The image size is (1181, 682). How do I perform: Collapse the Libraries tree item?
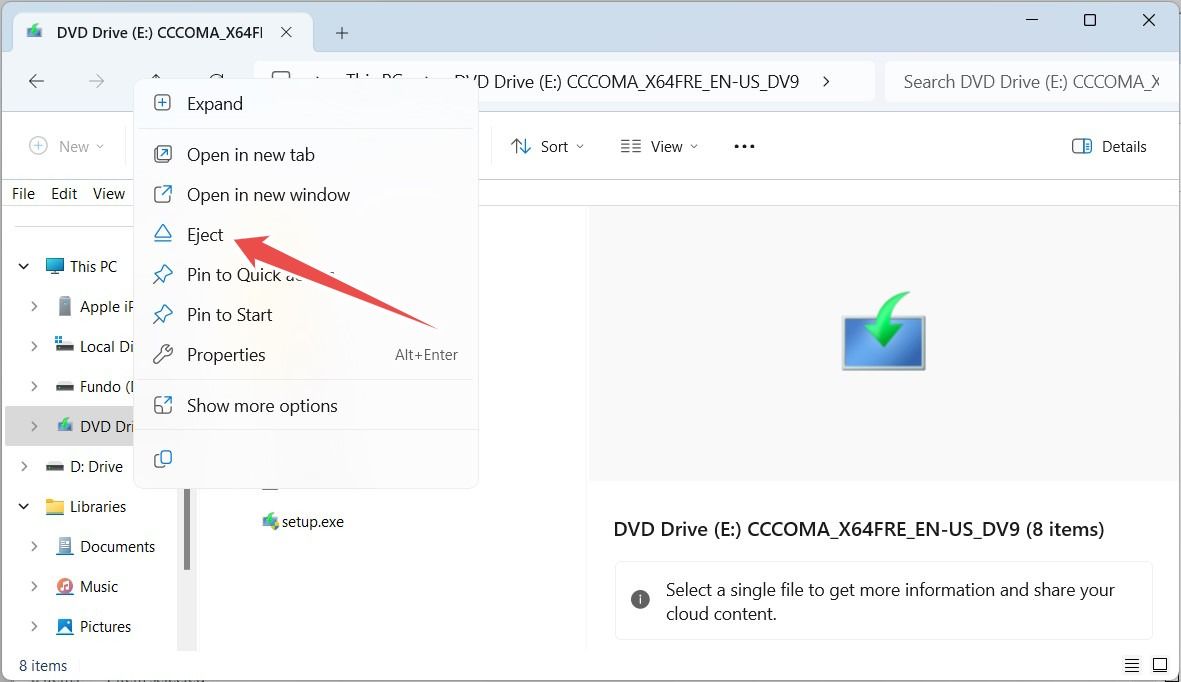click(23, 506)
